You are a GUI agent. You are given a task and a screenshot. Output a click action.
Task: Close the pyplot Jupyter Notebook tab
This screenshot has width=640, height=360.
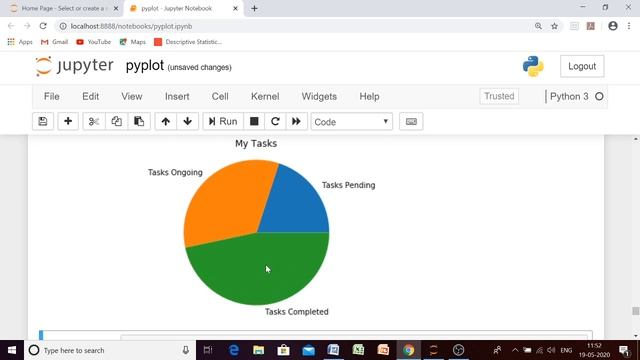tap(235, 8)
